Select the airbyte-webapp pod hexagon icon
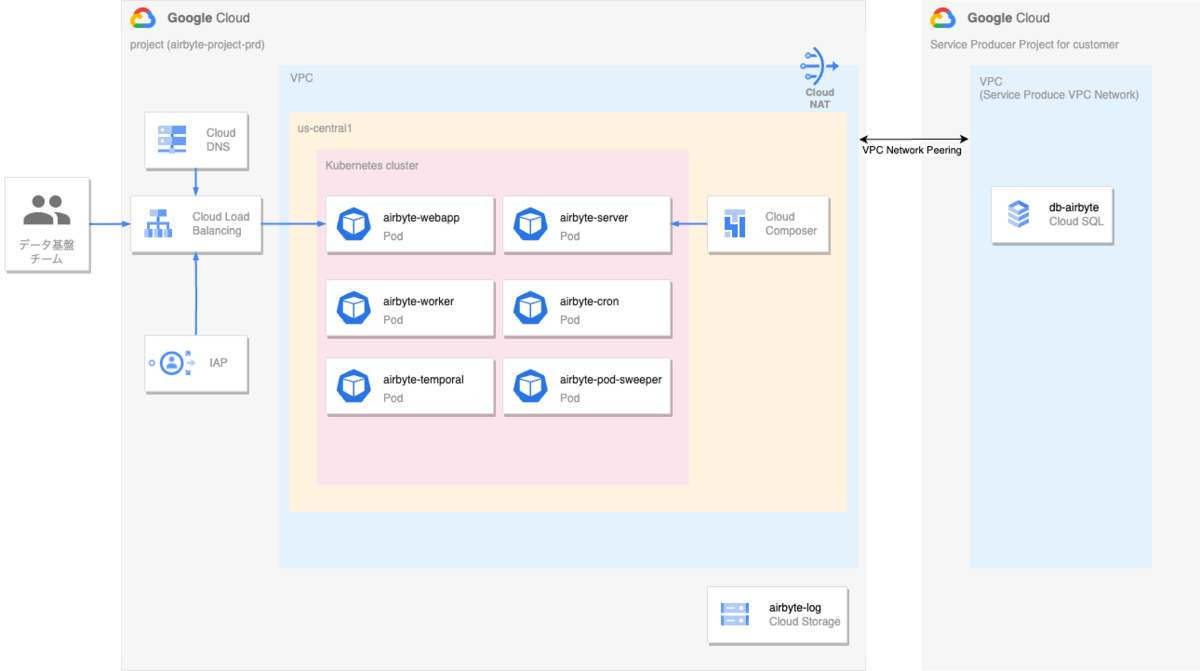The image size is (1200, 671). (x=354, y=224)
